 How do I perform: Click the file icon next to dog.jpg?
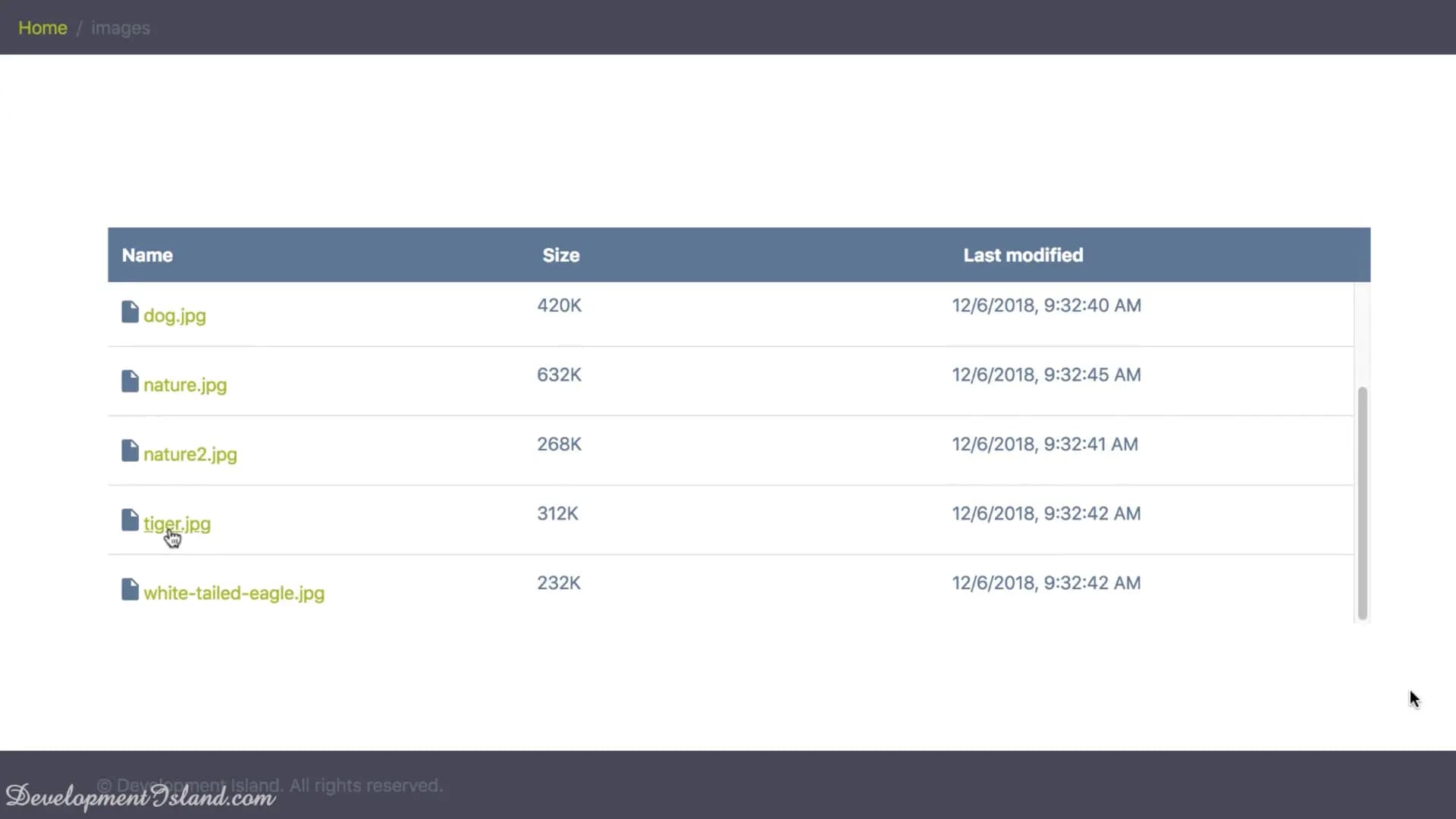pos(130,311)
